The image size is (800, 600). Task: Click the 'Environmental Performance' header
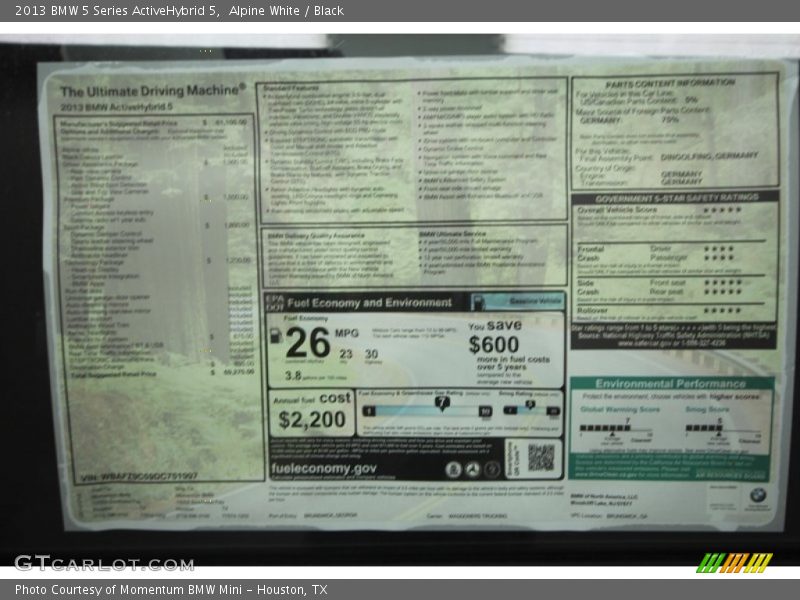[670, 383]
